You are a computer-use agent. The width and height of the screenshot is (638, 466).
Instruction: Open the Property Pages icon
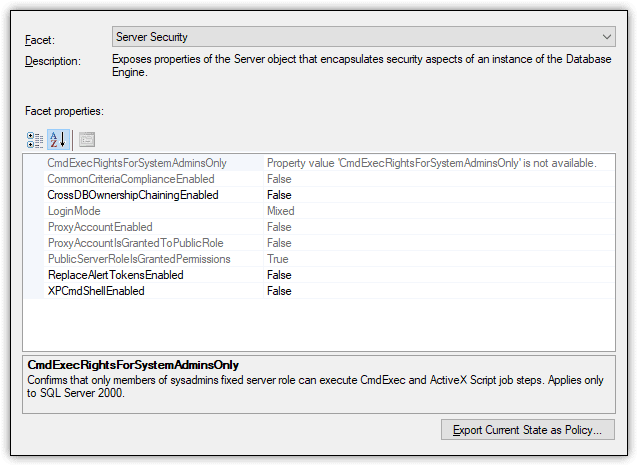click(x=87, y=140)
